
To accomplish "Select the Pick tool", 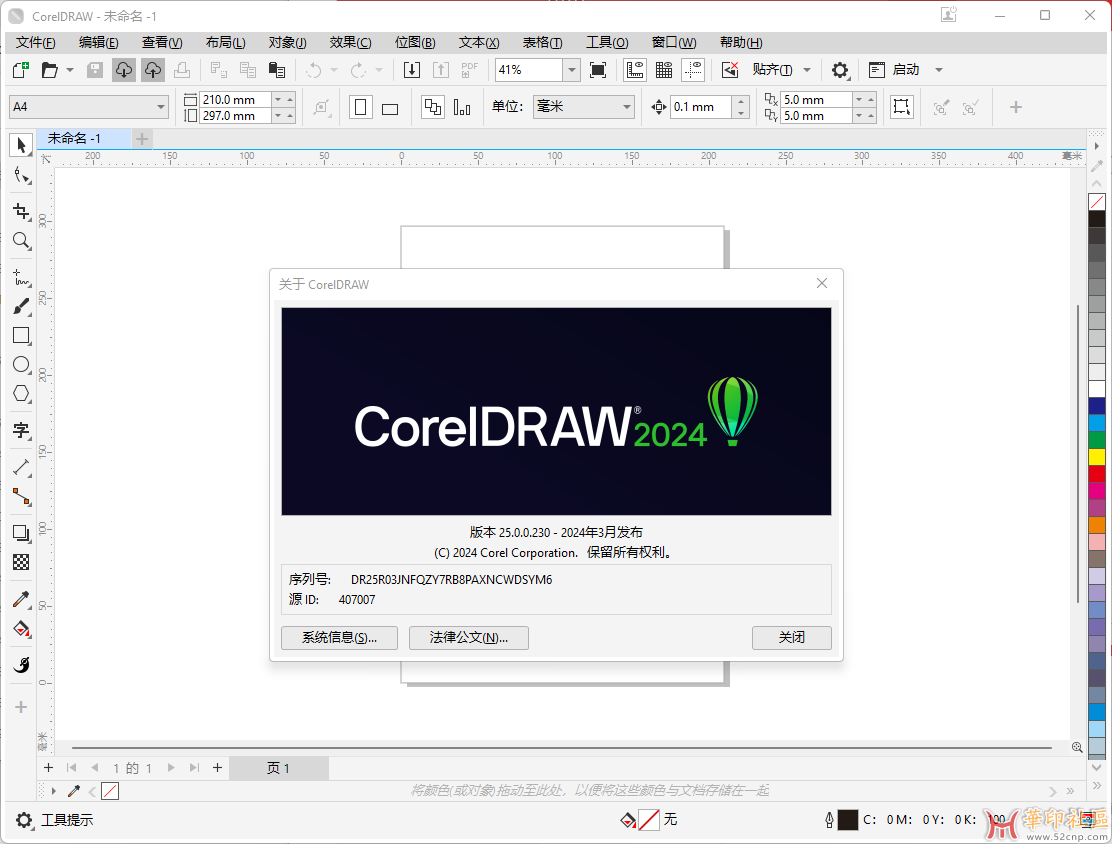I will [21, 145].
